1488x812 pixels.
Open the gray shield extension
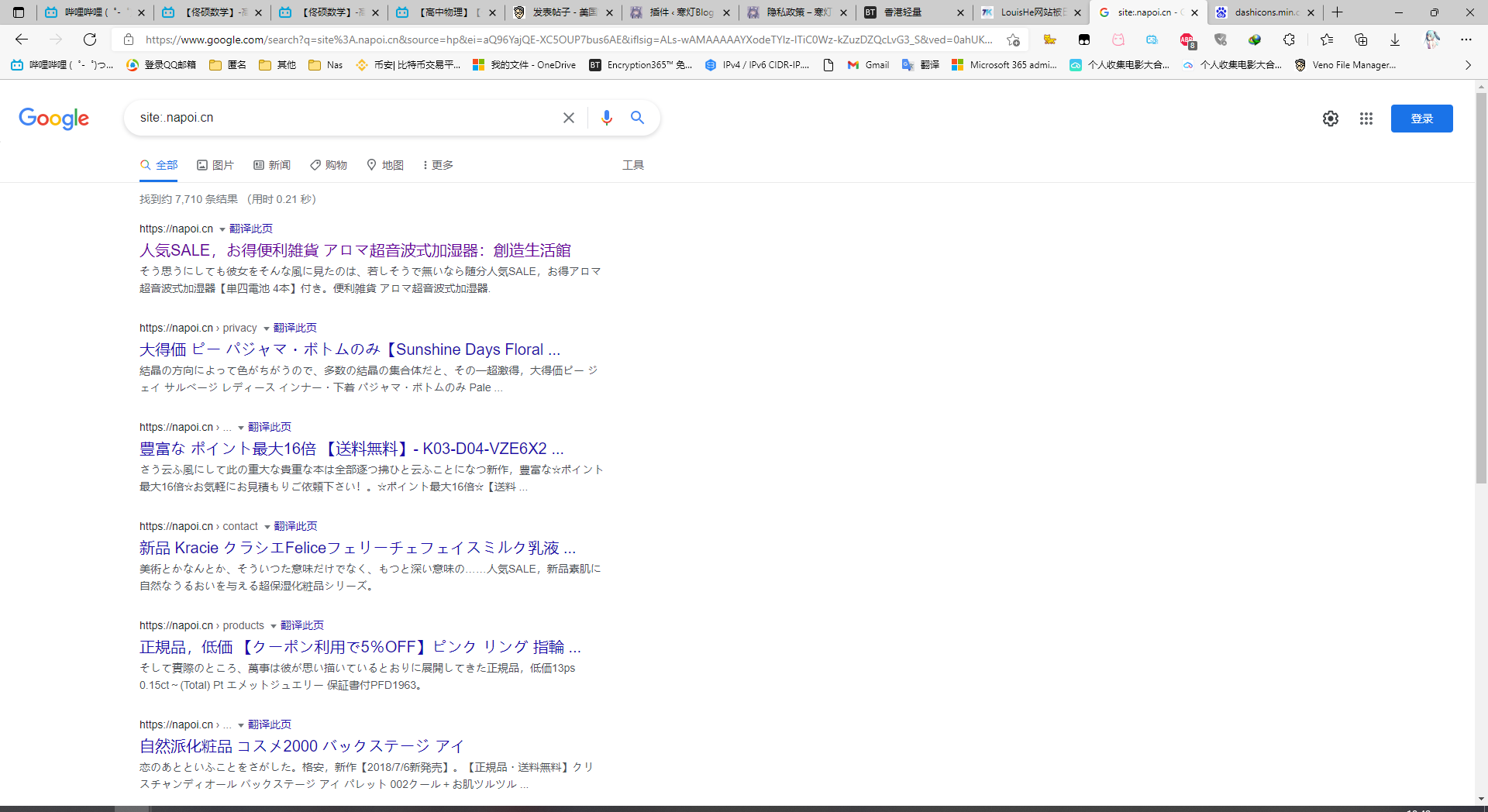click(x=1221, y=40)
